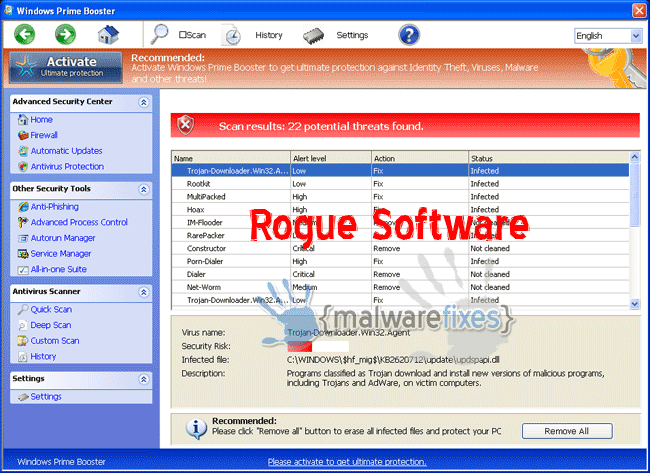Viewport: 650px width, 473px height.
Task: Open Service Manager link
Action: tap(61, 254)
